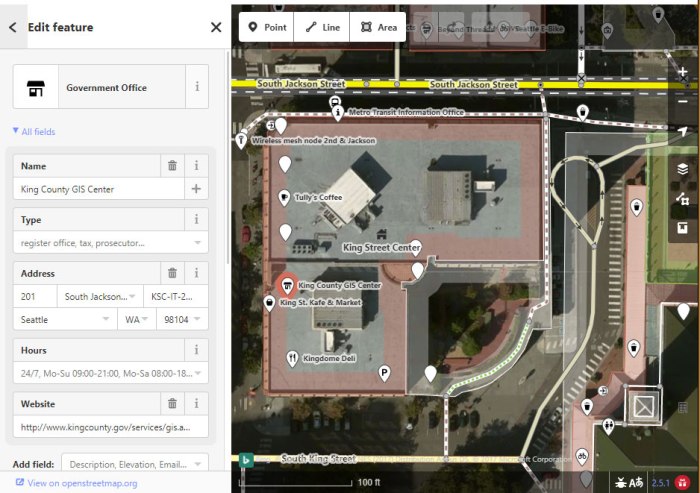The image size is (700, 493).
Task: Close the Edit feature panel
Action: [216, 28]
